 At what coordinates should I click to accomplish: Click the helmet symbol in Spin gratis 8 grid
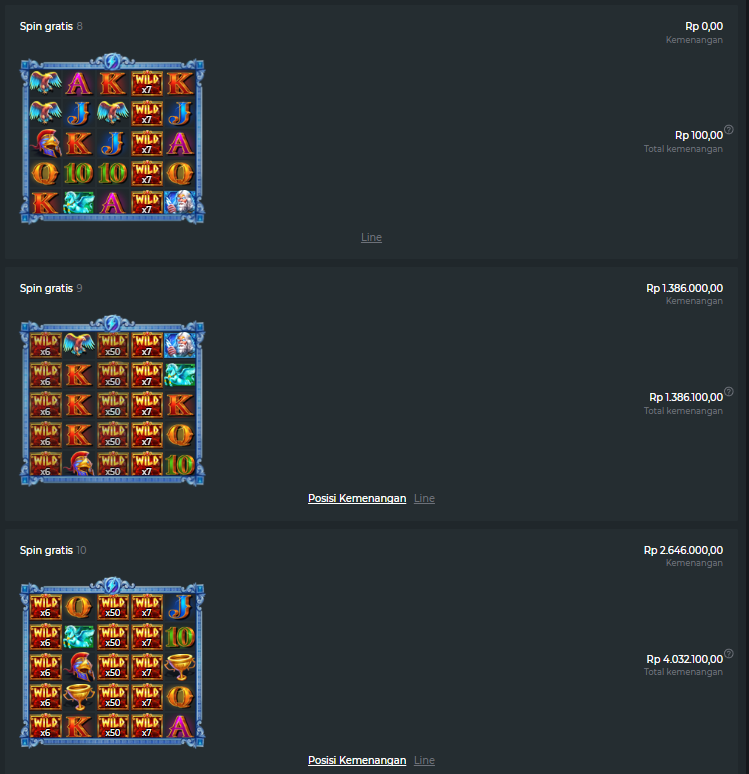coord(45,143)
